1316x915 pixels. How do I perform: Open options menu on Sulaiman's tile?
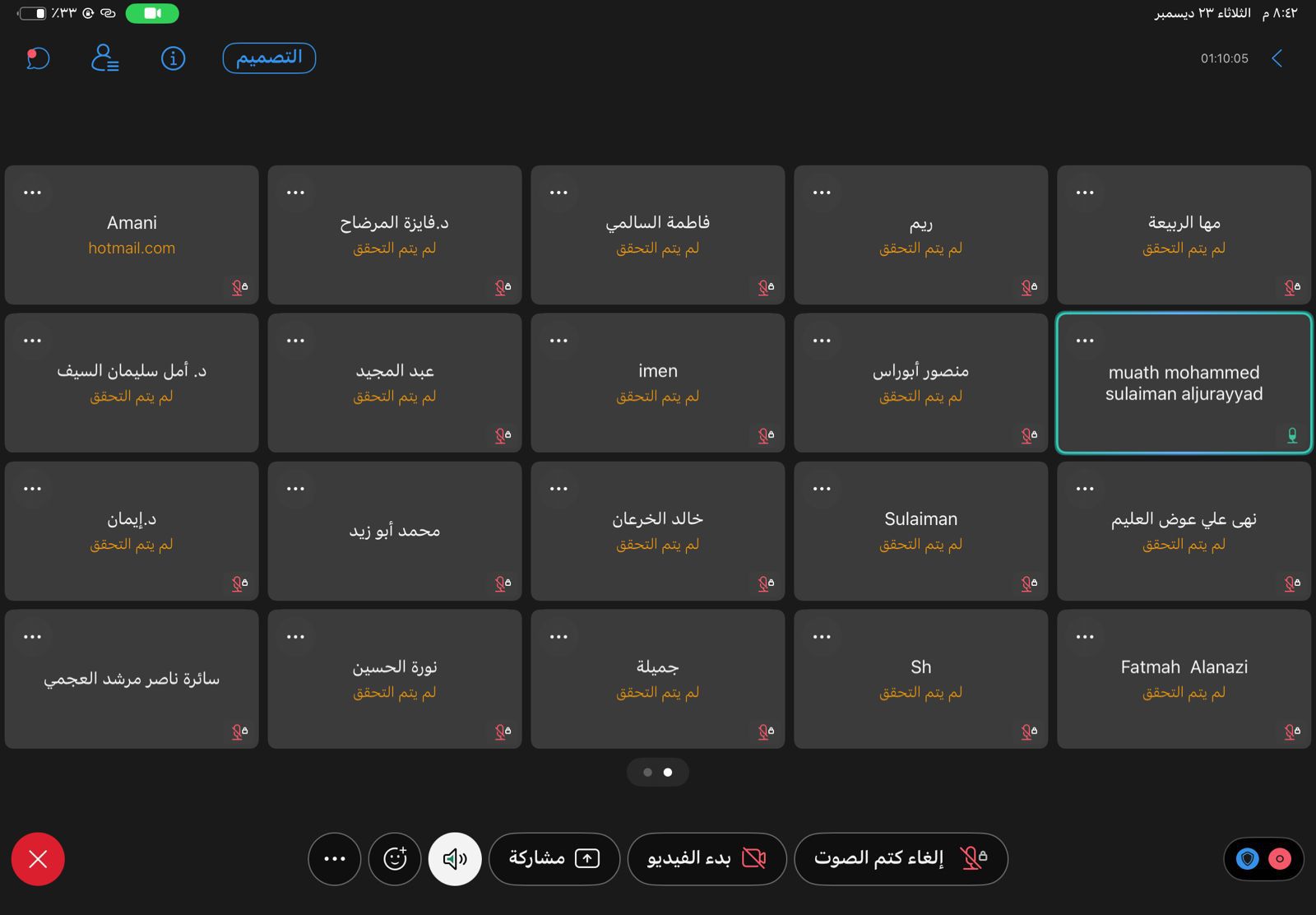click(x=822, y=489)
